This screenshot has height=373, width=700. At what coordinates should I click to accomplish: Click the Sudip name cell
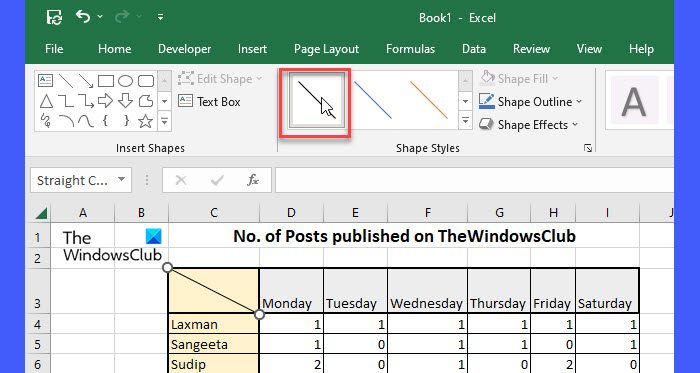[213, 365]
